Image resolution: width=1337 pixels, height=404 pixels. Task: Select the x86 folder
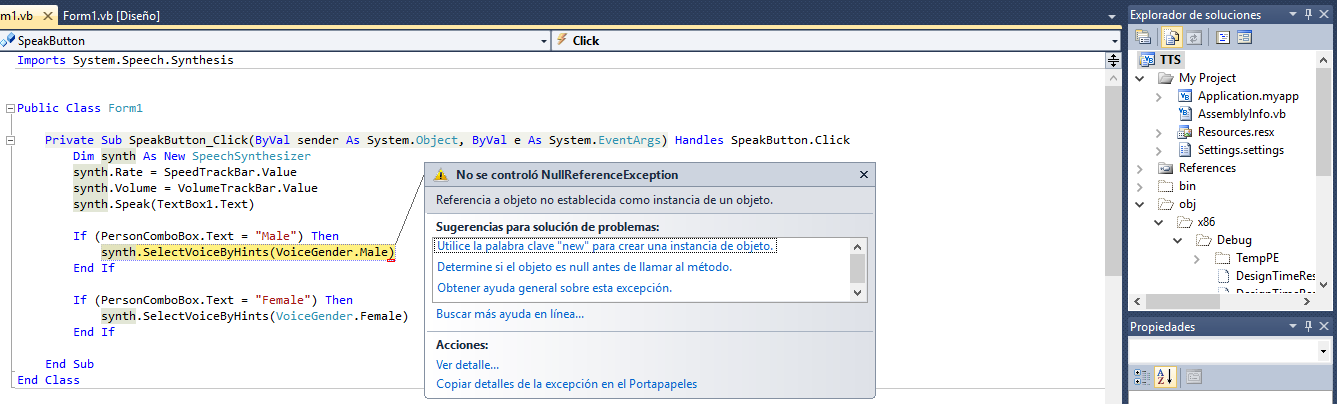[1207, 222]
